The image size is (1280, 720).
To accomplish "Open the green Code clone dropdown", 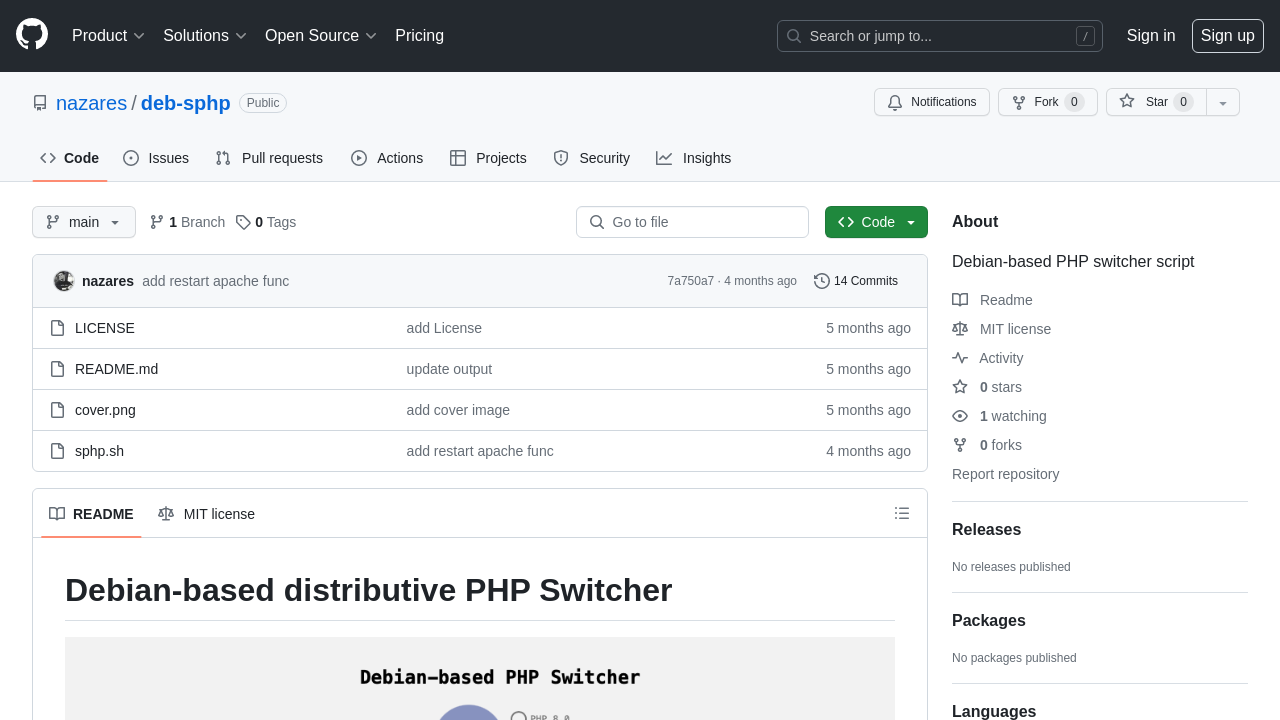I will [x=876, y=222].
